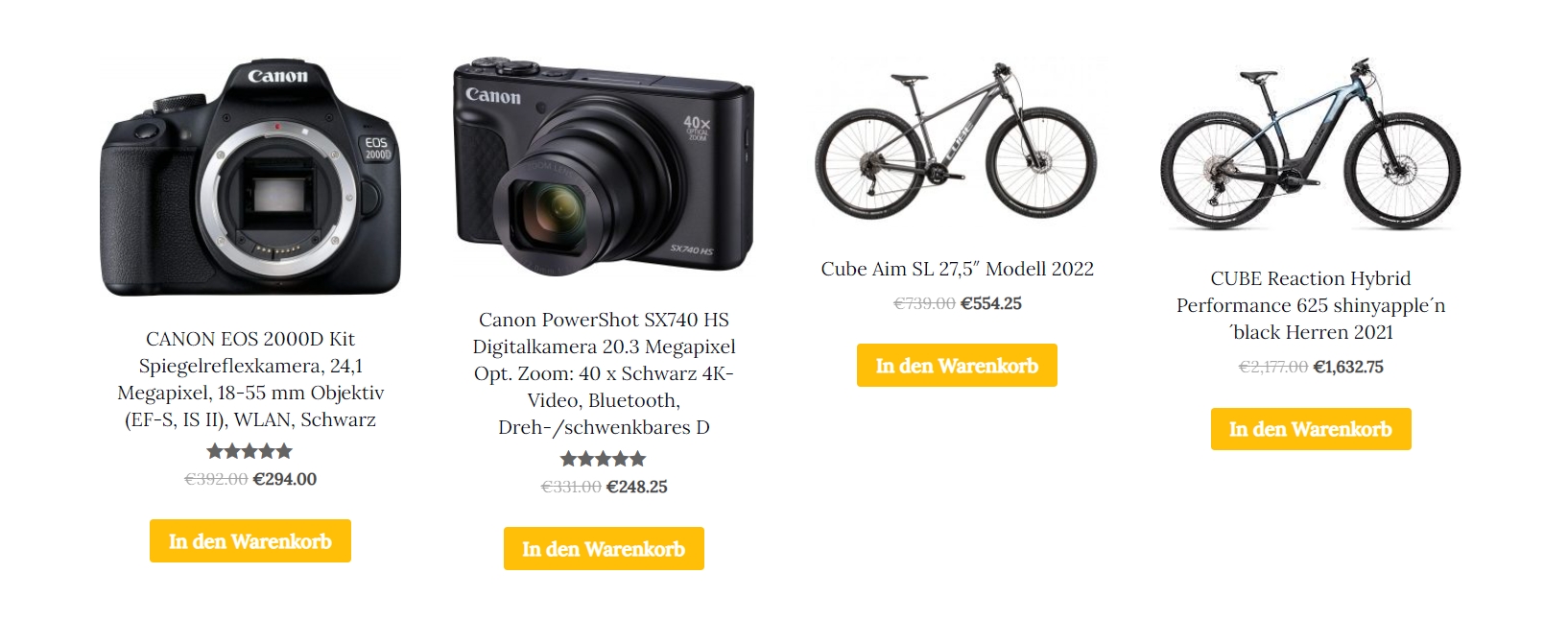
Task: Click the star rating under Canon EOS 2000D
Action: click(x=249, y=451)
